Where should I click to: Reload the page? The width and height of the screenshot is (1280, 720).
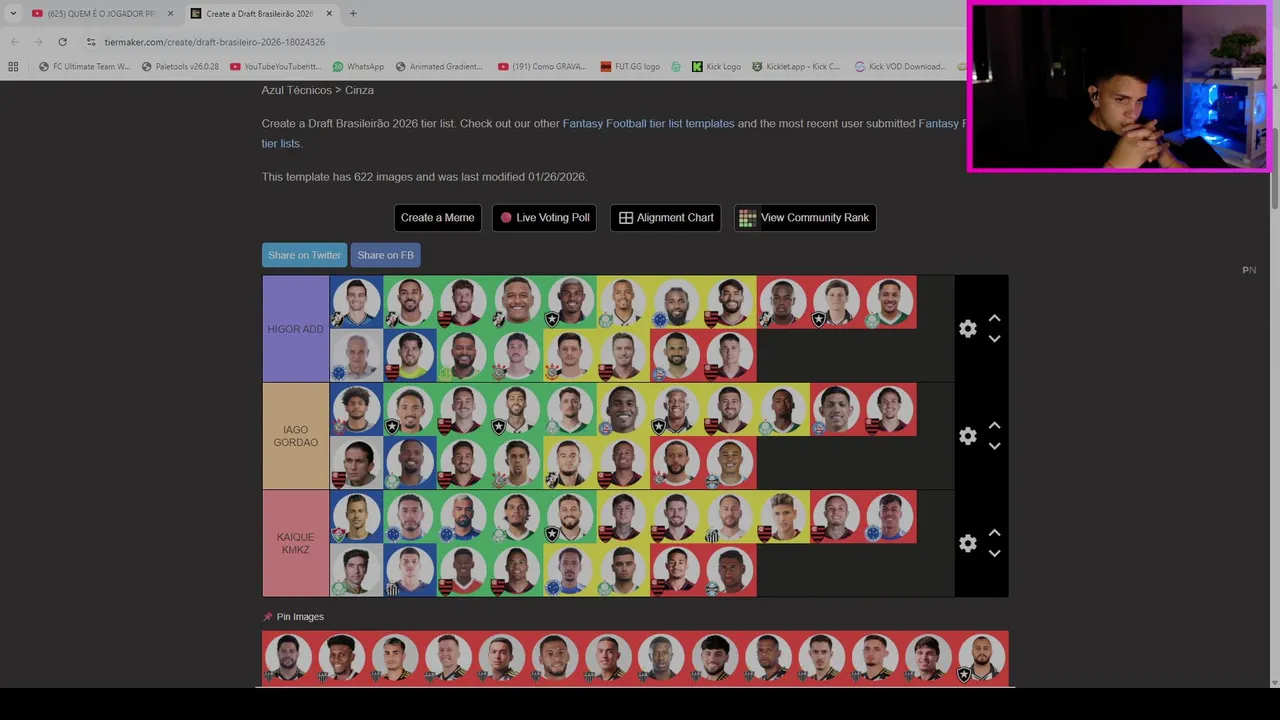pyautogui.click(x=62, y=42)
